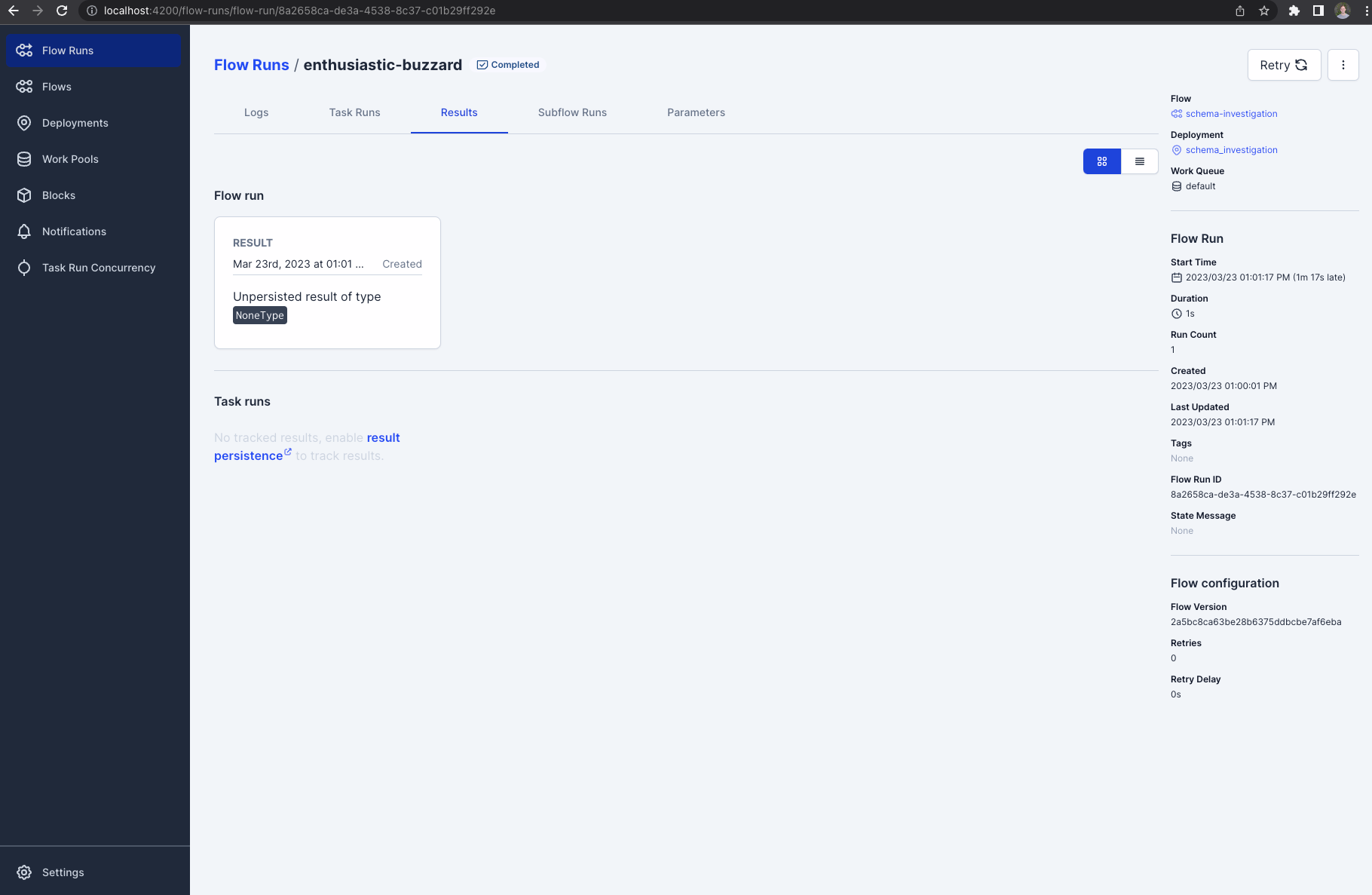
Task: Open Work Pools from the sidebar
Action: tap(70, 158)
